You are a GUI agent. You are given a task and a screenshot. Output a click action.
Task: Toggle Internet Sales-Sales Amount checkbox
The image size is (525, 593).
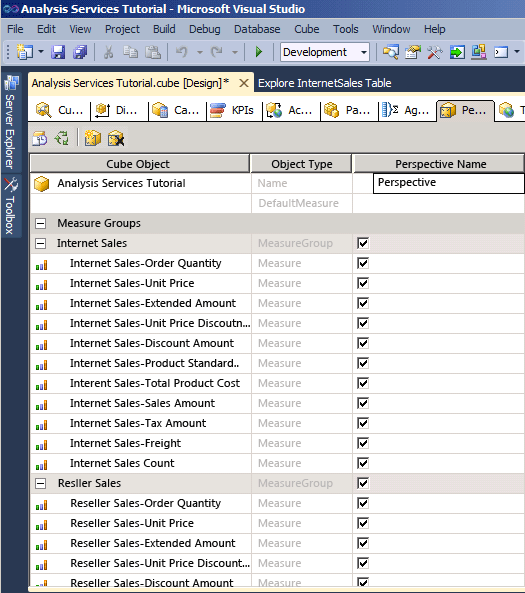click(x=363, y=403)
